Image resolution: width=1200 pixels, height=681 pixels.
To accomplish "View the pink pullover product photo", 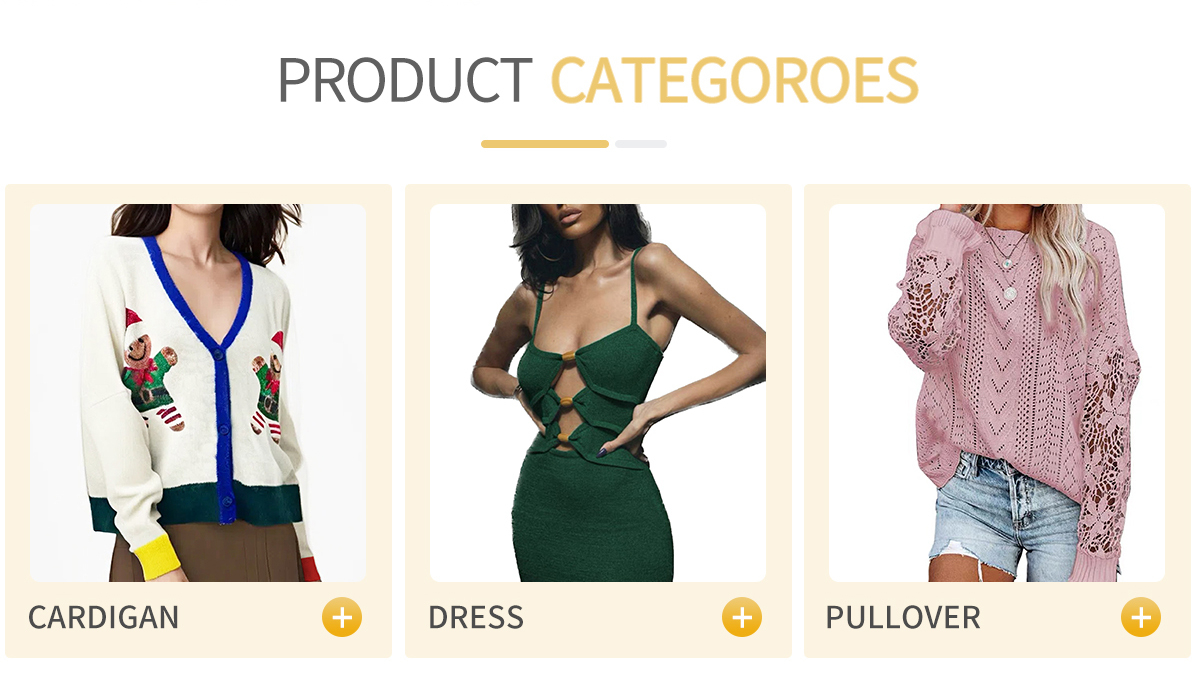I will tap(997, 393).
